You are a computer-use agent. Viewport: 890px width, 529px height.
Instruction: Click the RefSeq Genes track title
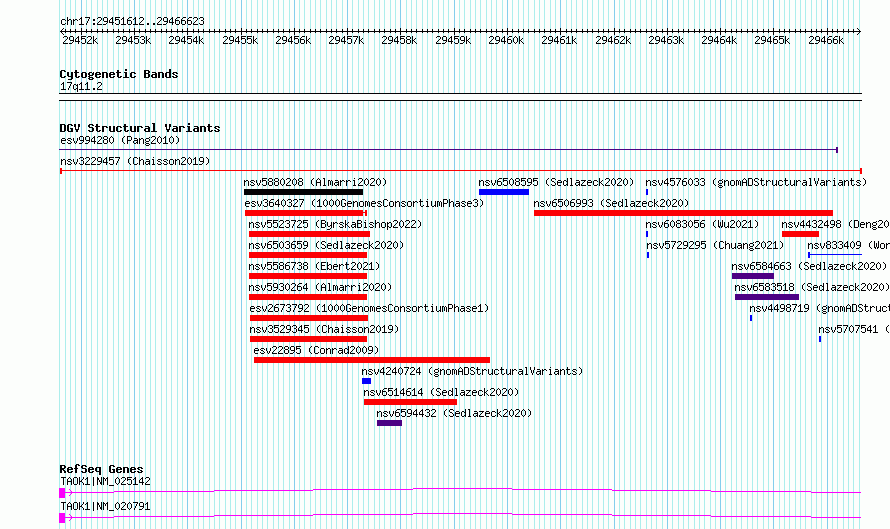click(101, 469)
